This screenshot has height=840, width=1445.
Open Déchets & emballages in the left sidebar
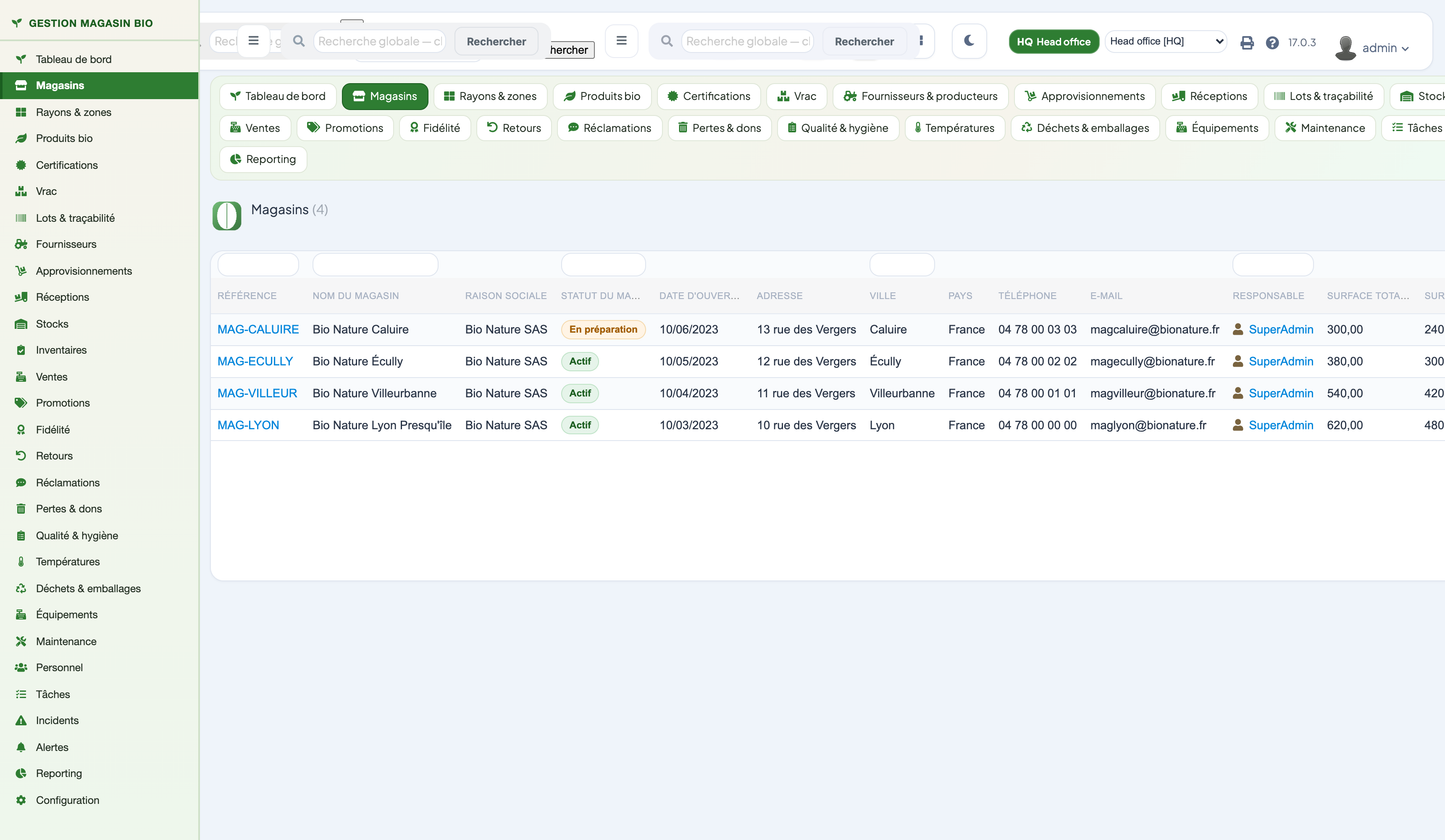click(x=99, y=588)
